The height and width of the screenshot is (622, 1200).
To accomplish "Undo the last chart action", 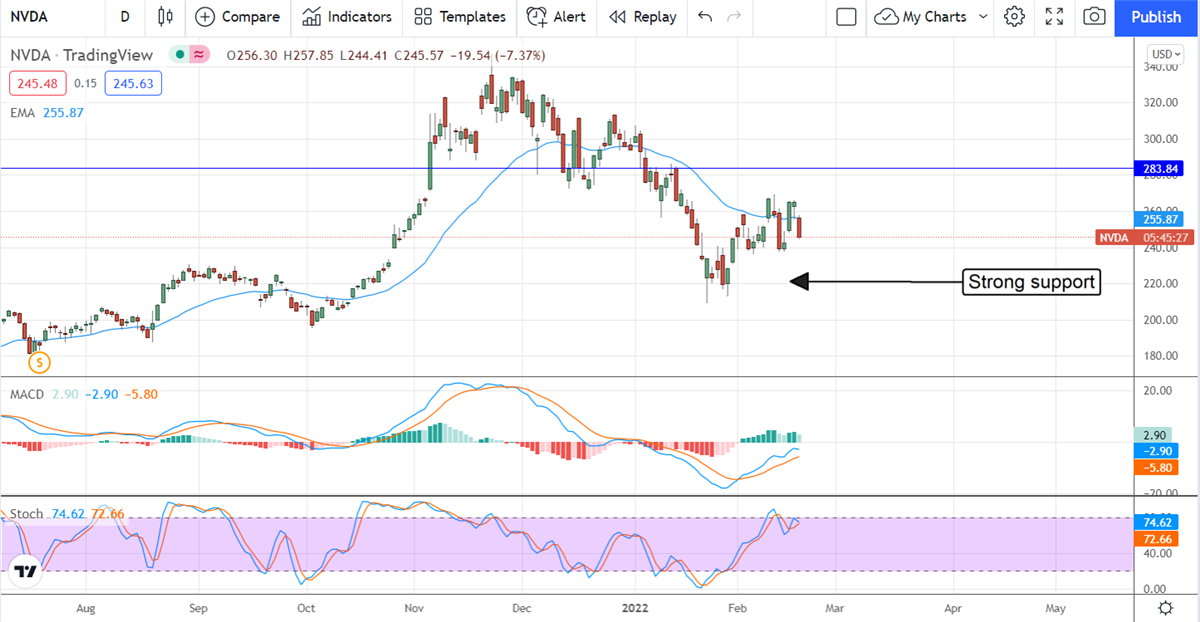I will pos(705,17).
